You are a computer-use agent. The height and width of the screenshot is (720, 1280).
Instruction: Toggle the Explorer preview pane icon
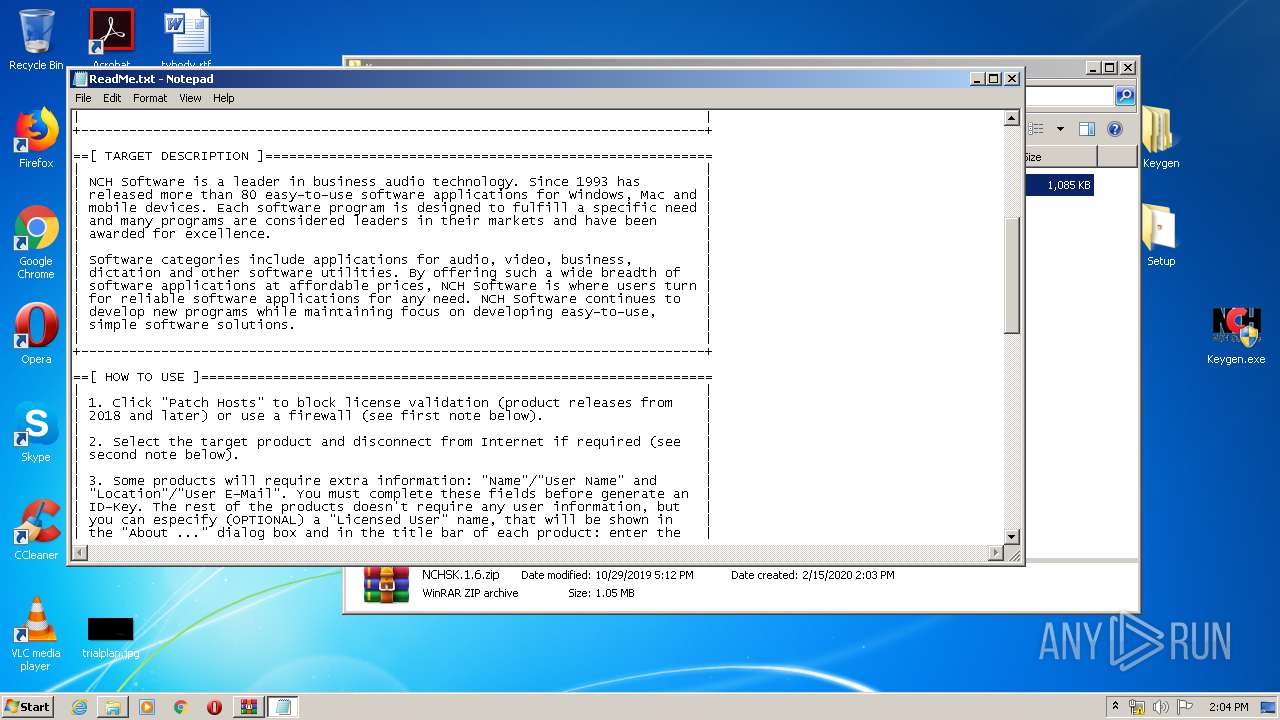coord(1087,129)
